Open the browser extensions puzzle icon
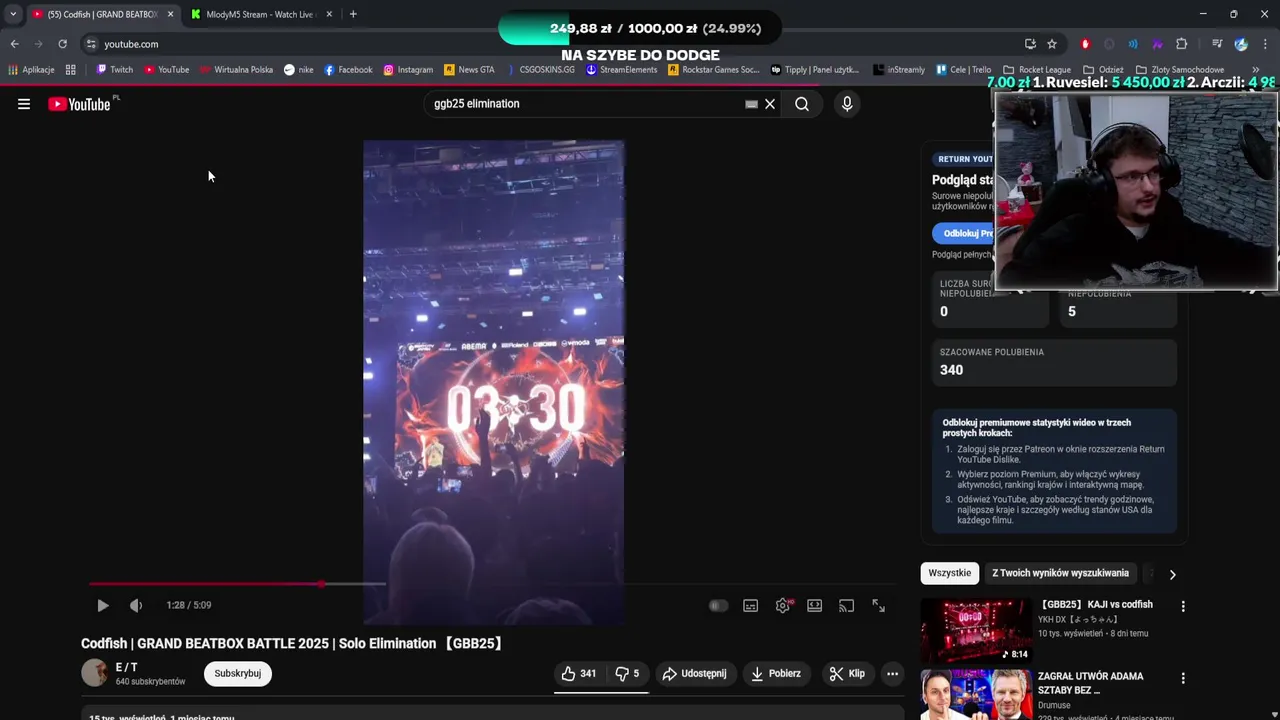1280x720 pixels. (1181, 44)
